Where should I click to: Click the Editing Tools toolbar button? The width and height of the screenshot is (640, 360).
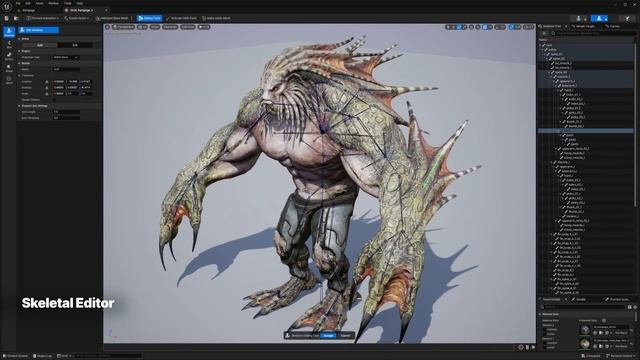(x=149, y=18)
